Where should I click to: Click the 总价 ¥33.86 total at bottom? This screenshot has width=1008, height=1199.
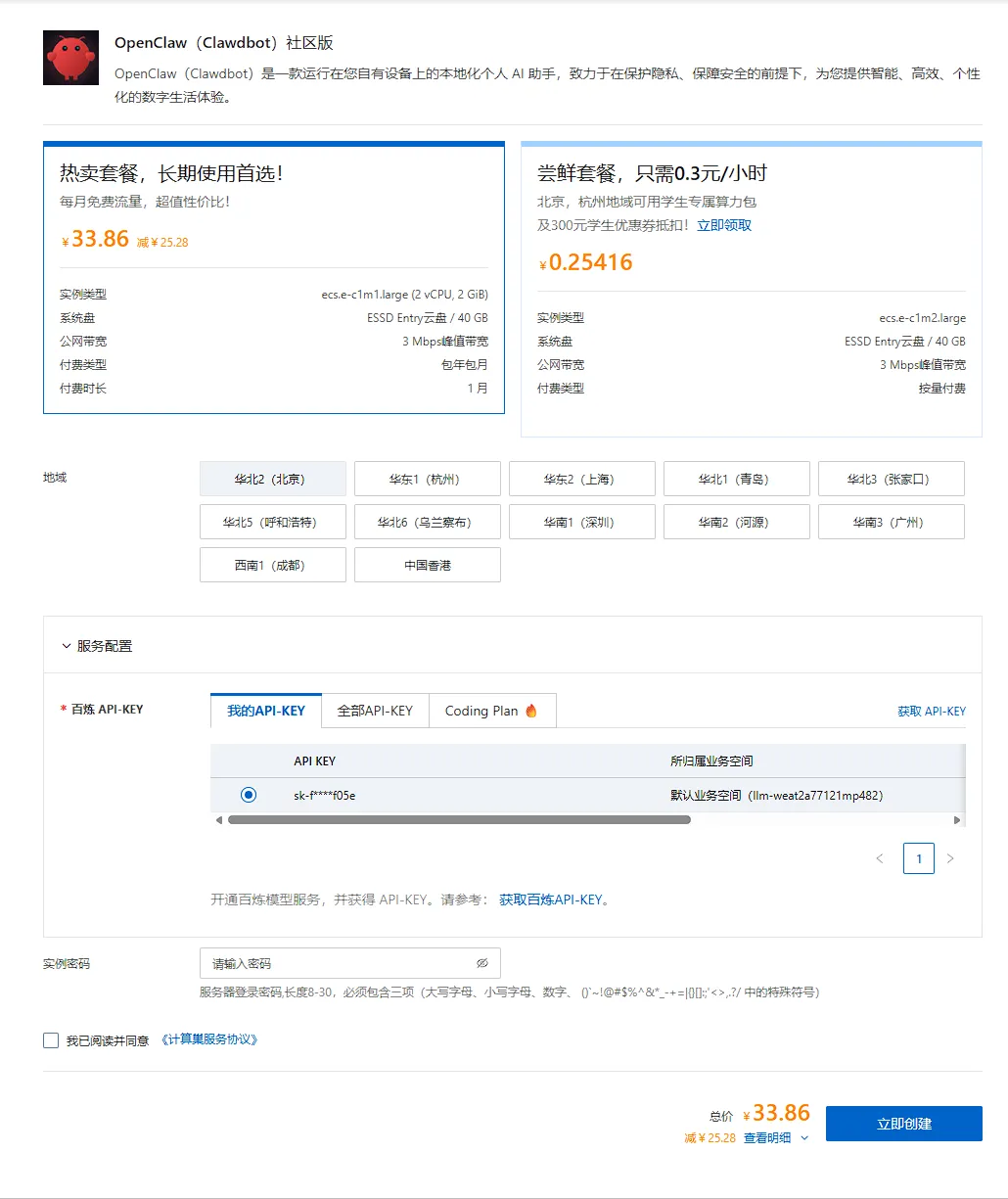[760, 1114]
